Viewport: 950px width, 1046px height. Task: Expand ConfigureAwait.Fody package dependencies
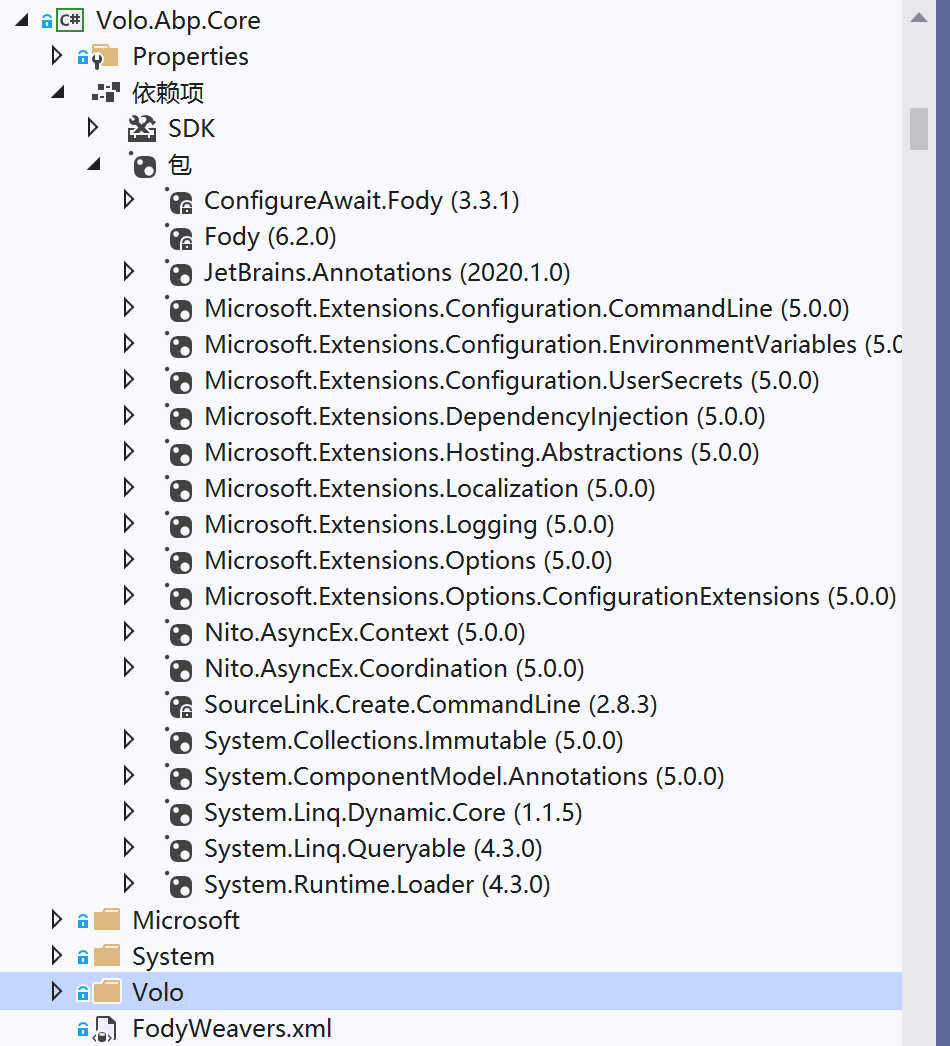coord(129,200)
